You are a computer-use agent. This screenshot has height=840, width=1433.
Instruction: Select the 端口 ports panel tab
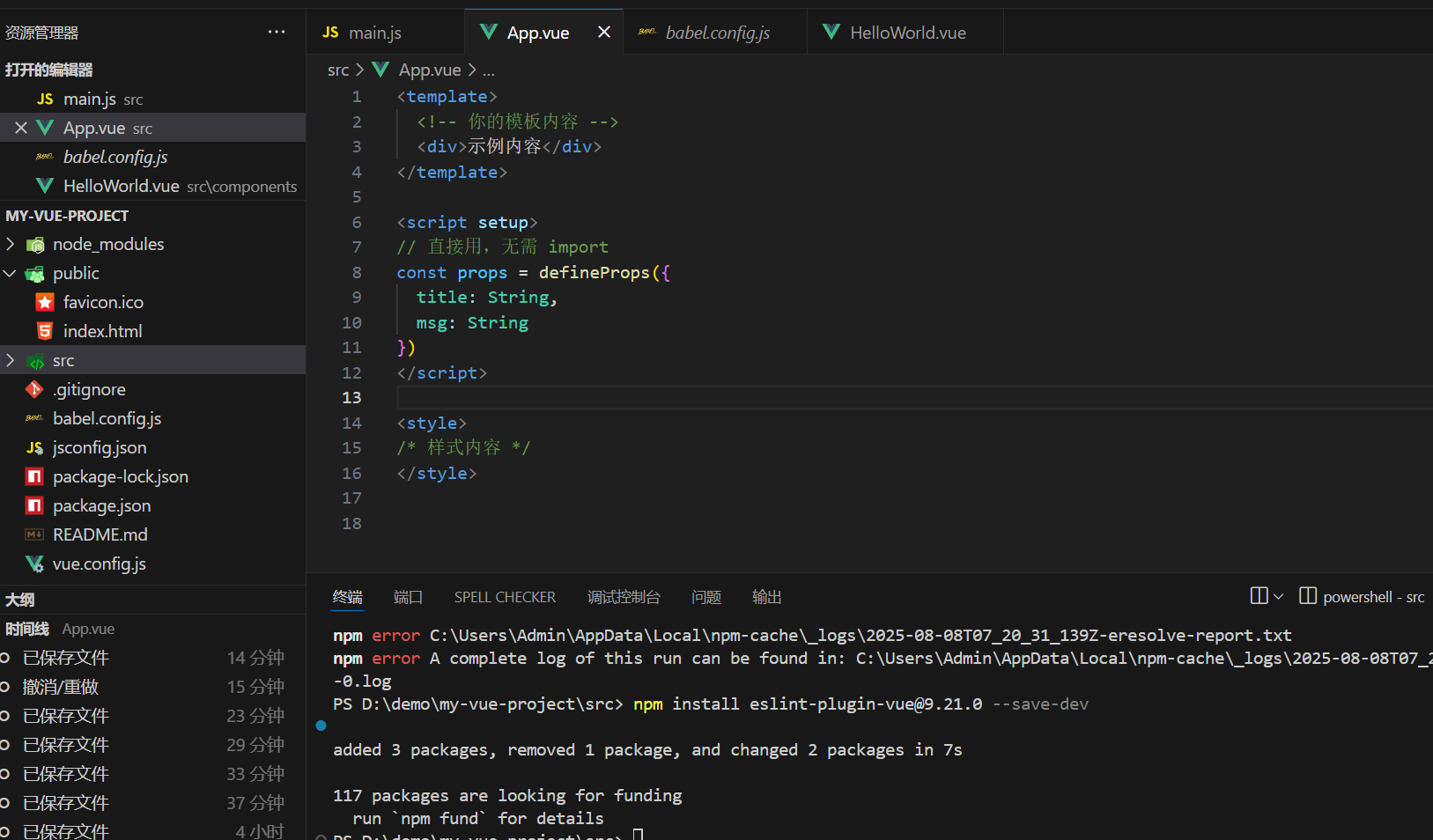coord(408,597)
